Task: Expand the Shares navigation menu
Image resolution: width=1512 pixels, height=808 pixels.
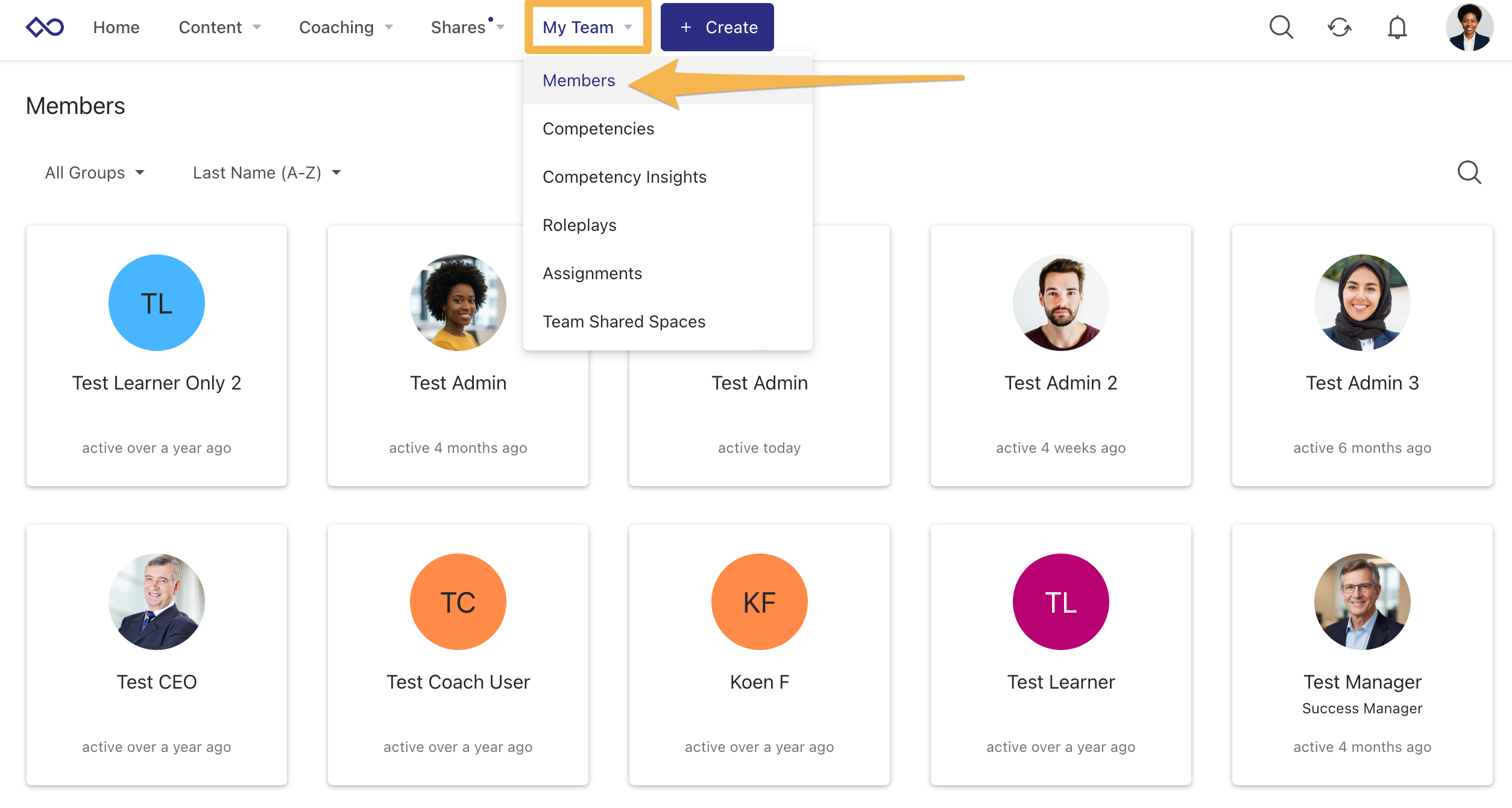Action: point(467,27)
